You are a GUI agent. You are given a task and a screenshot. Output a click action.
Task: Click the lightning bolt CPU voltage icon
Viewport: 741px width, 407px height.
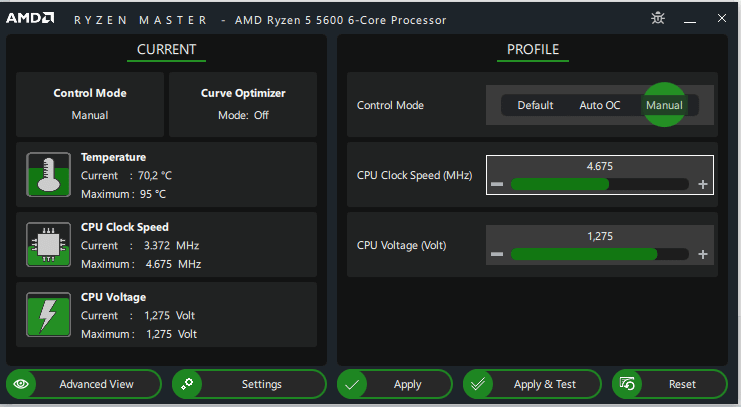49,314
